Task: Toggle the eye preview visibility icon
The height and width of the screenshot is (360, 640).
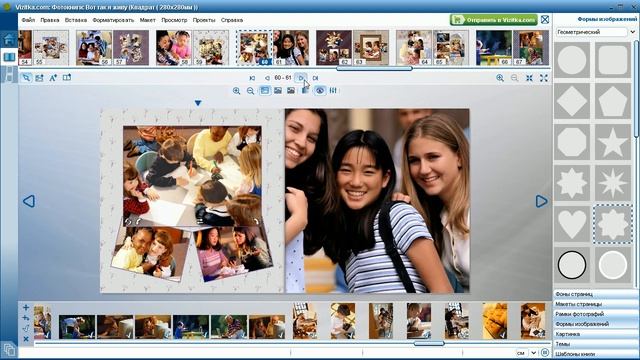Action: [320, 91]
